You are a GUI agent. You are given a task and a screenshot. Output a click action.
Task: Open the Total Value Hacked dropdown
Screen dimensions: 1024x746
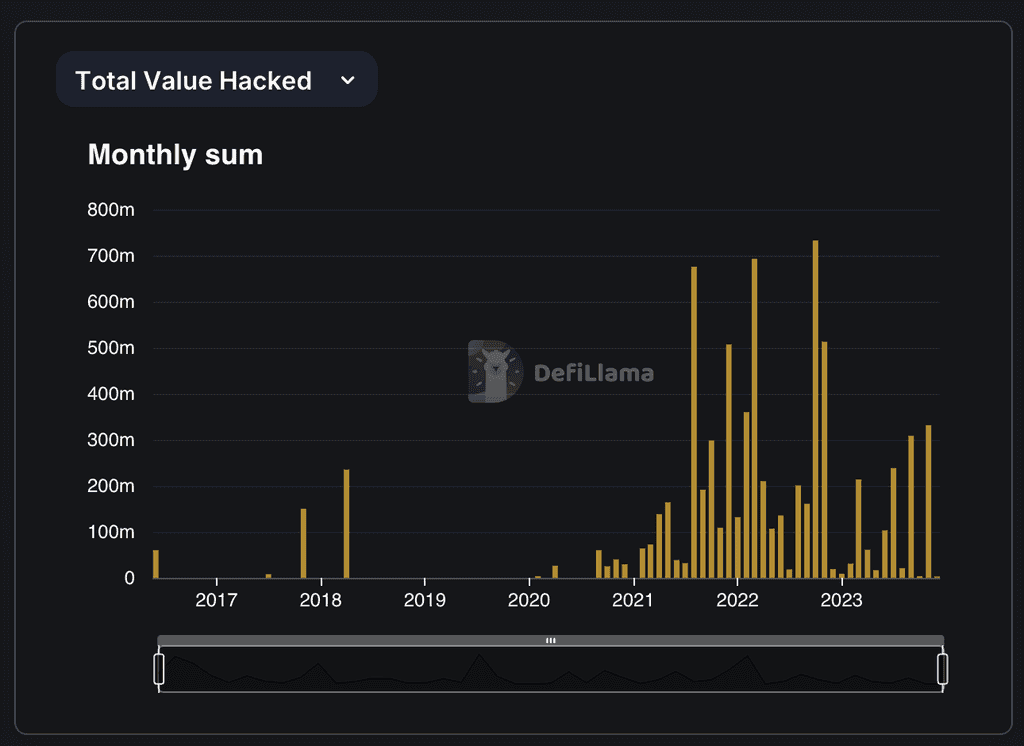click(x=217, y=80)
